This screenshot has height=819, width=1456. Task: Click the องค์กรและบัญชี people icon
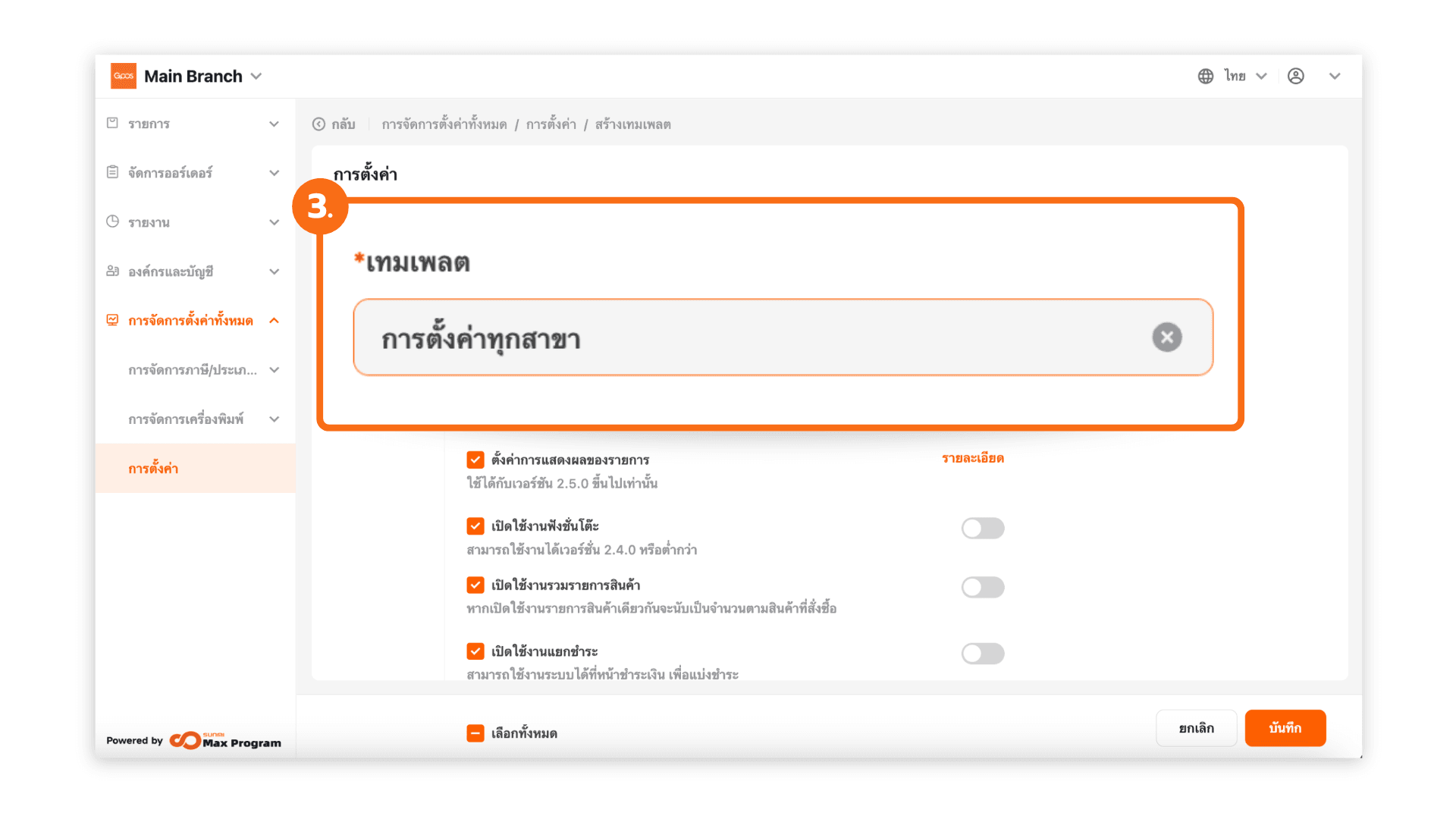[x=112, y=271]
